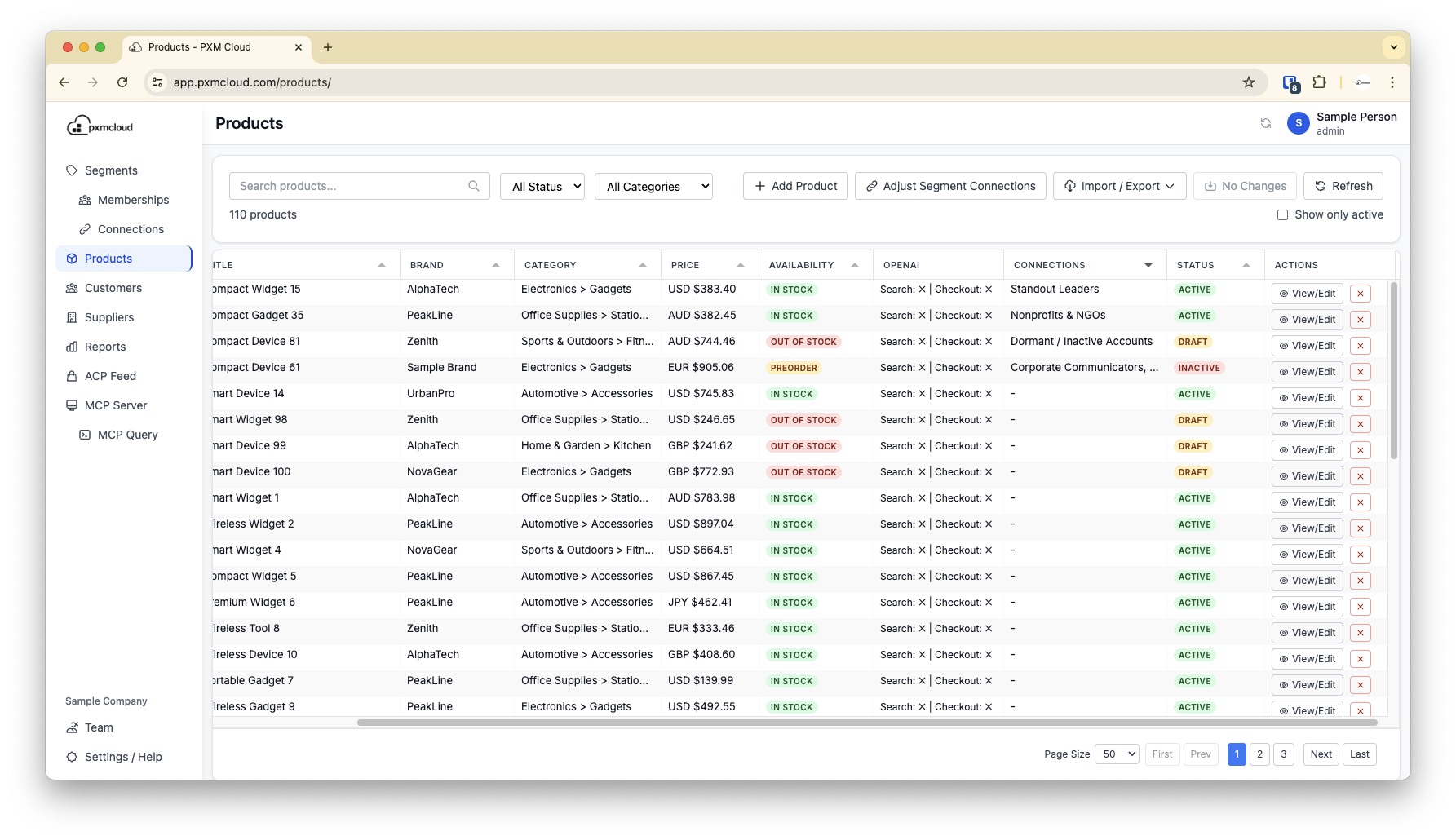The image size is (1456, 840).
Task: Open Settings / Help
Action: click(123, 757)
